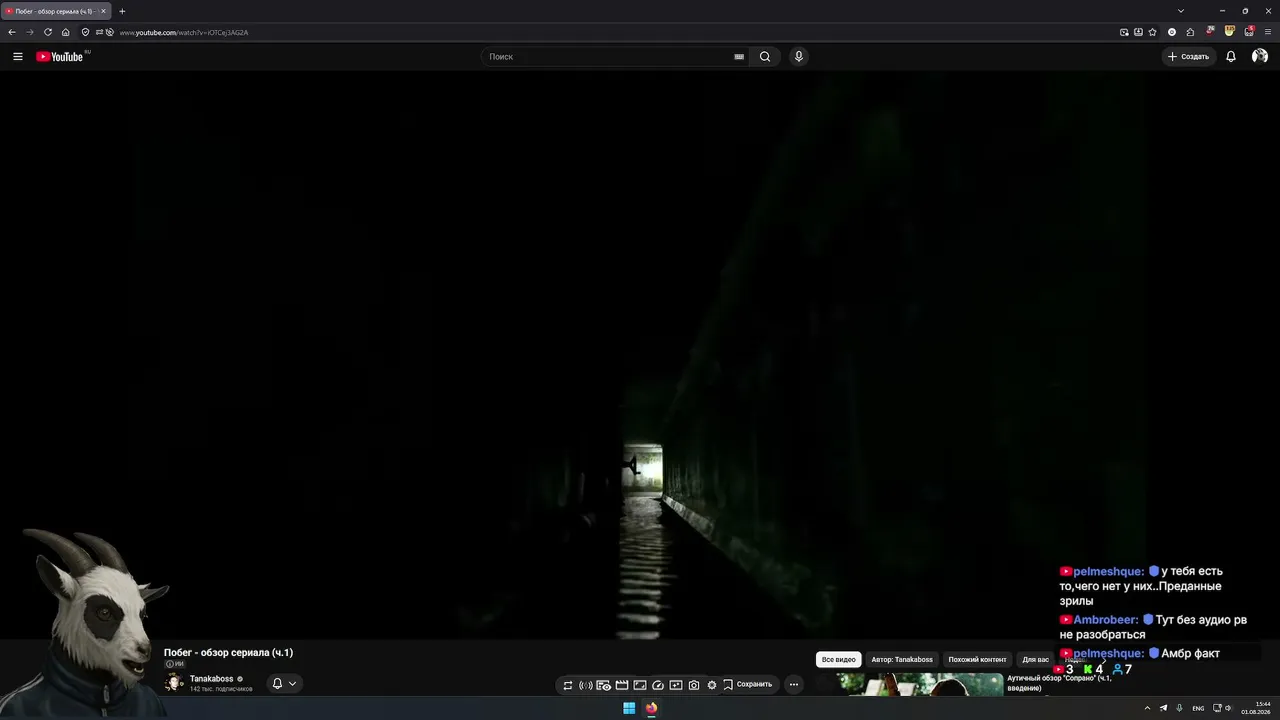Open a new browser tab

coord(122,11)
